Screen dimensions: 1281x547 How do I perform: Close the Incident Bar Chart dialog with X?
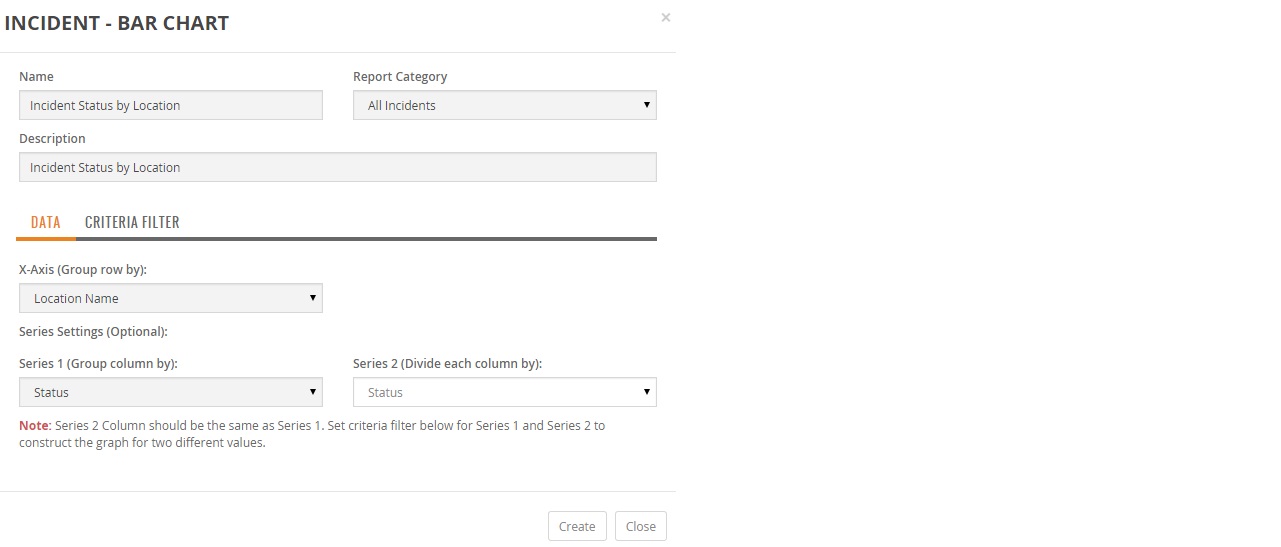coord(666,17)
